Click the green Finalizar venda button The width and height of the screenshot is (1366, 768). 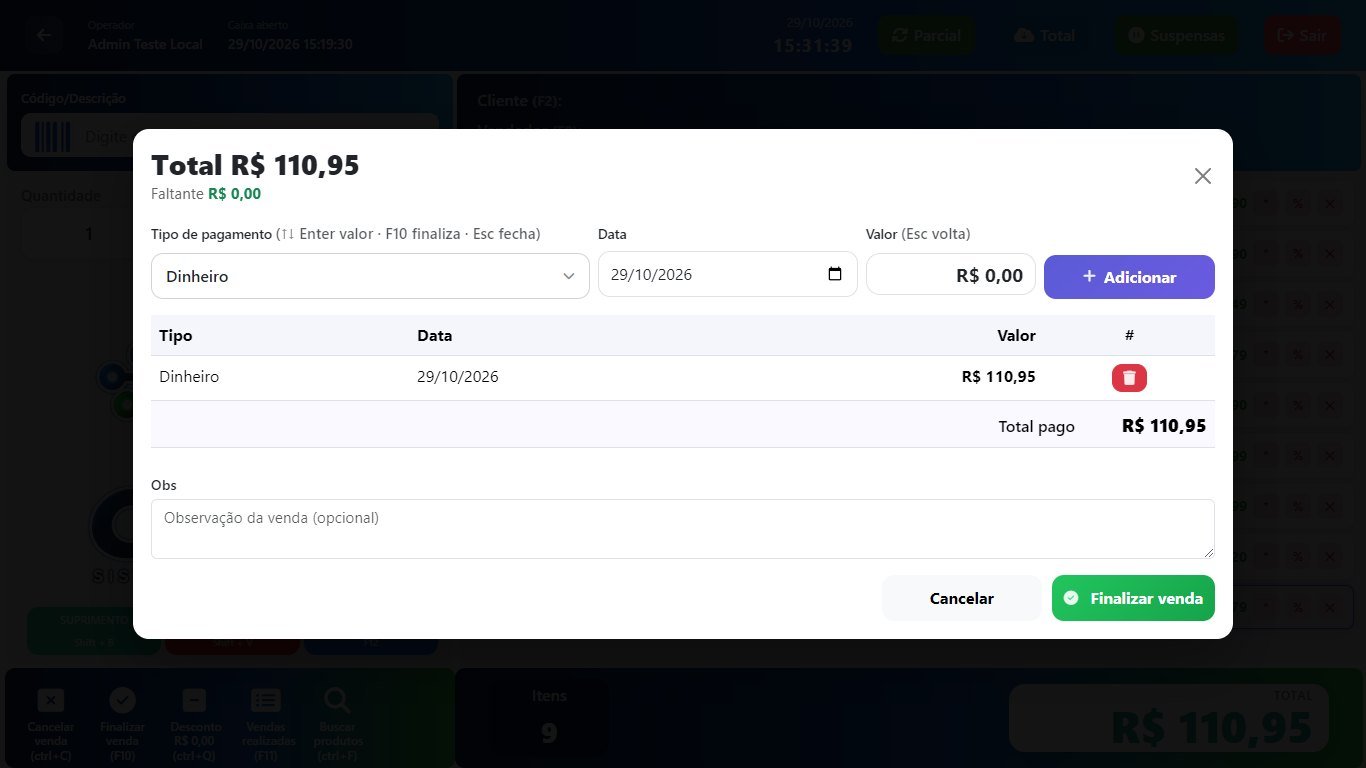pyautogui.click(x=1133, y=598)
